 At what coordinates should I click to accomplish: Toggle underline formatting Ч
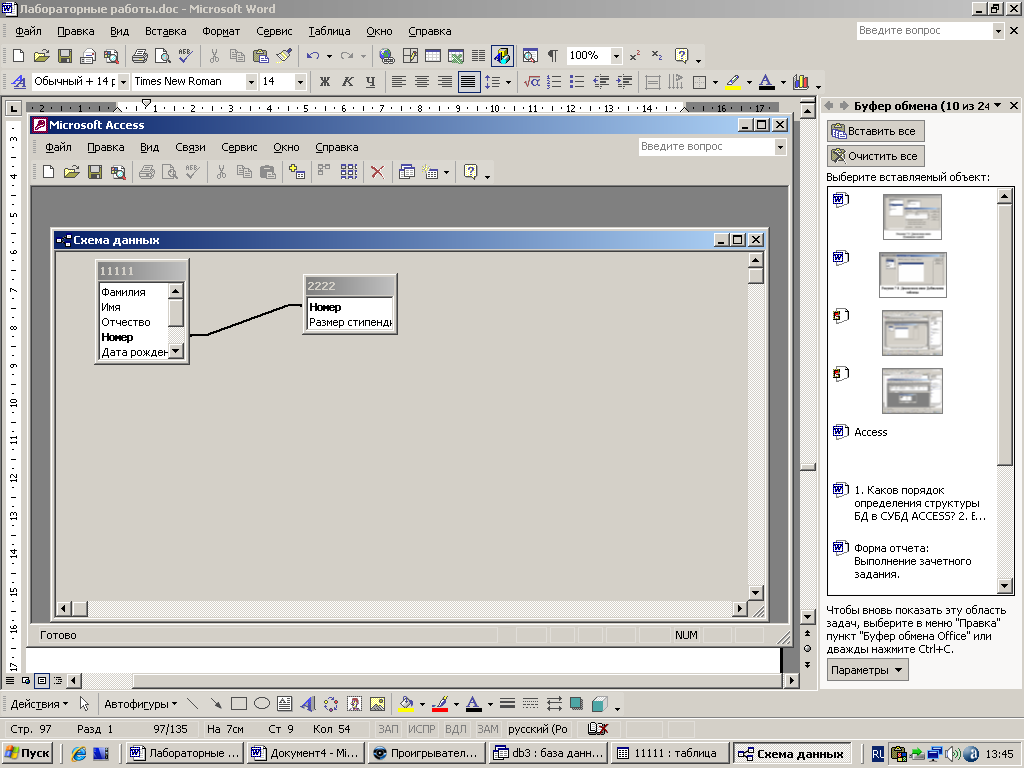[x=370, y=82]
